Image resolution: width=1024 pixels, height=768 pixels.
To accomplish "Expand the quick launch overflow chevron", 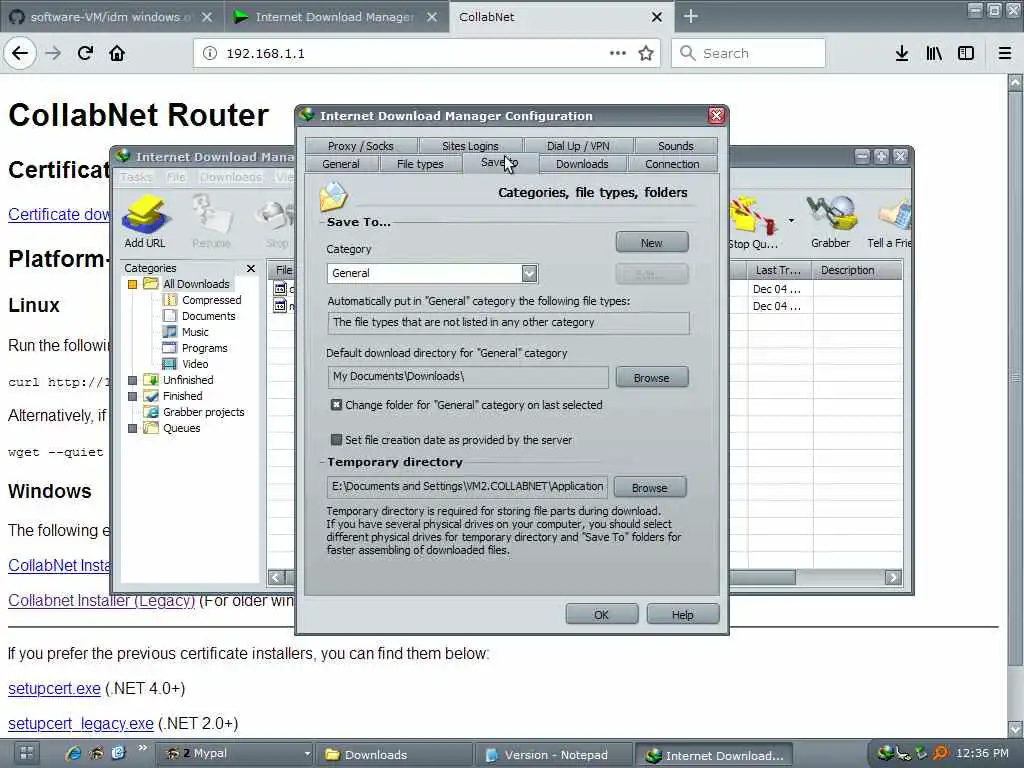I will pos(143,748).
